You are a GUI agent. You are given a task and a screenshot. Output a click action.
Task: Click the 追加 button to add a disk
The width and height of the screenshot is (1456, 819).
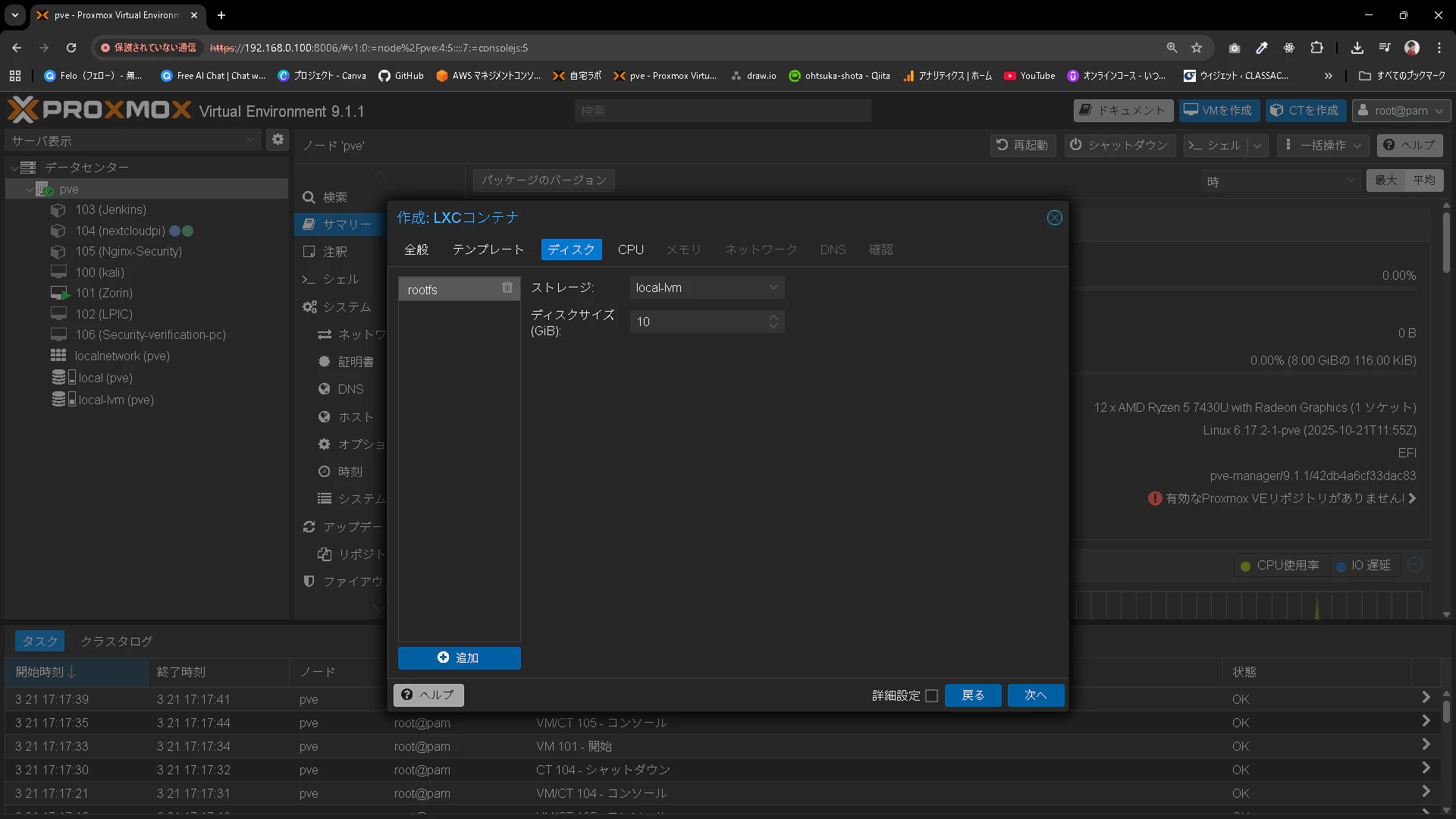[459, 658]
